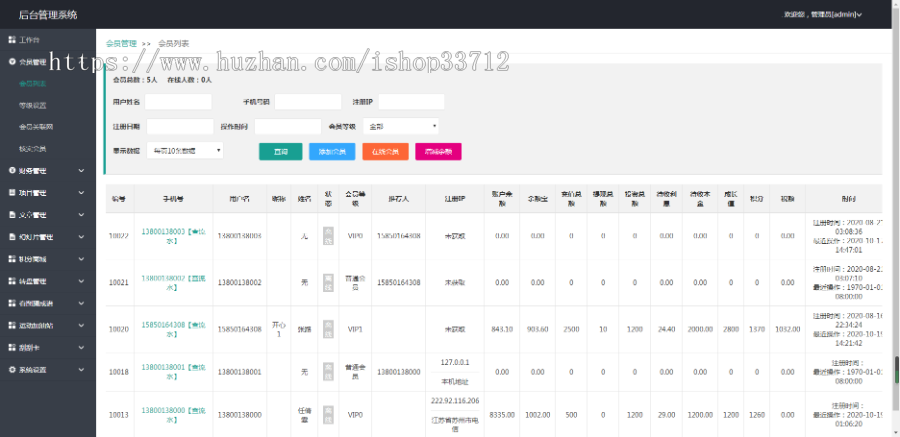
Task: Click balance value 843.10
Action: (x=502, y=329)
